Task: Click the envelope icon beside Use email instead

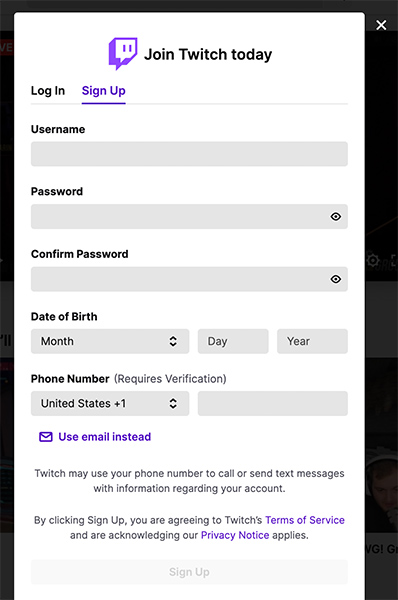Action: (x=46, y=437)
